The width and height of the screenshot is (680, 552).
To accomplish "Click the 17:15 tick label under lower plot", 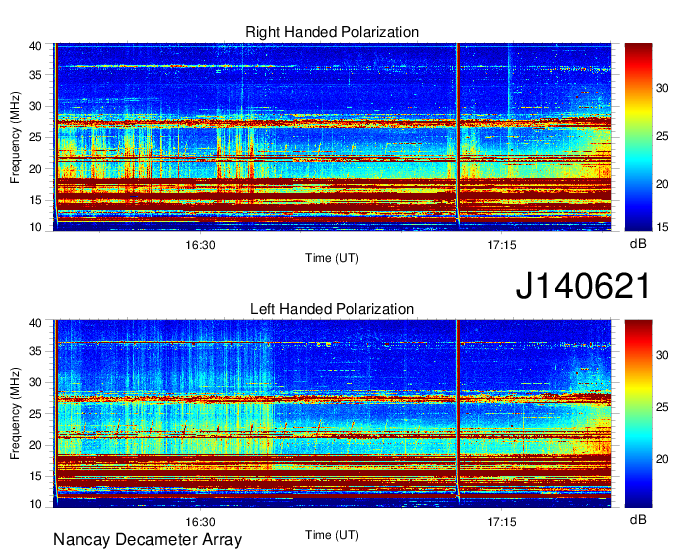I will click(502, 522).
